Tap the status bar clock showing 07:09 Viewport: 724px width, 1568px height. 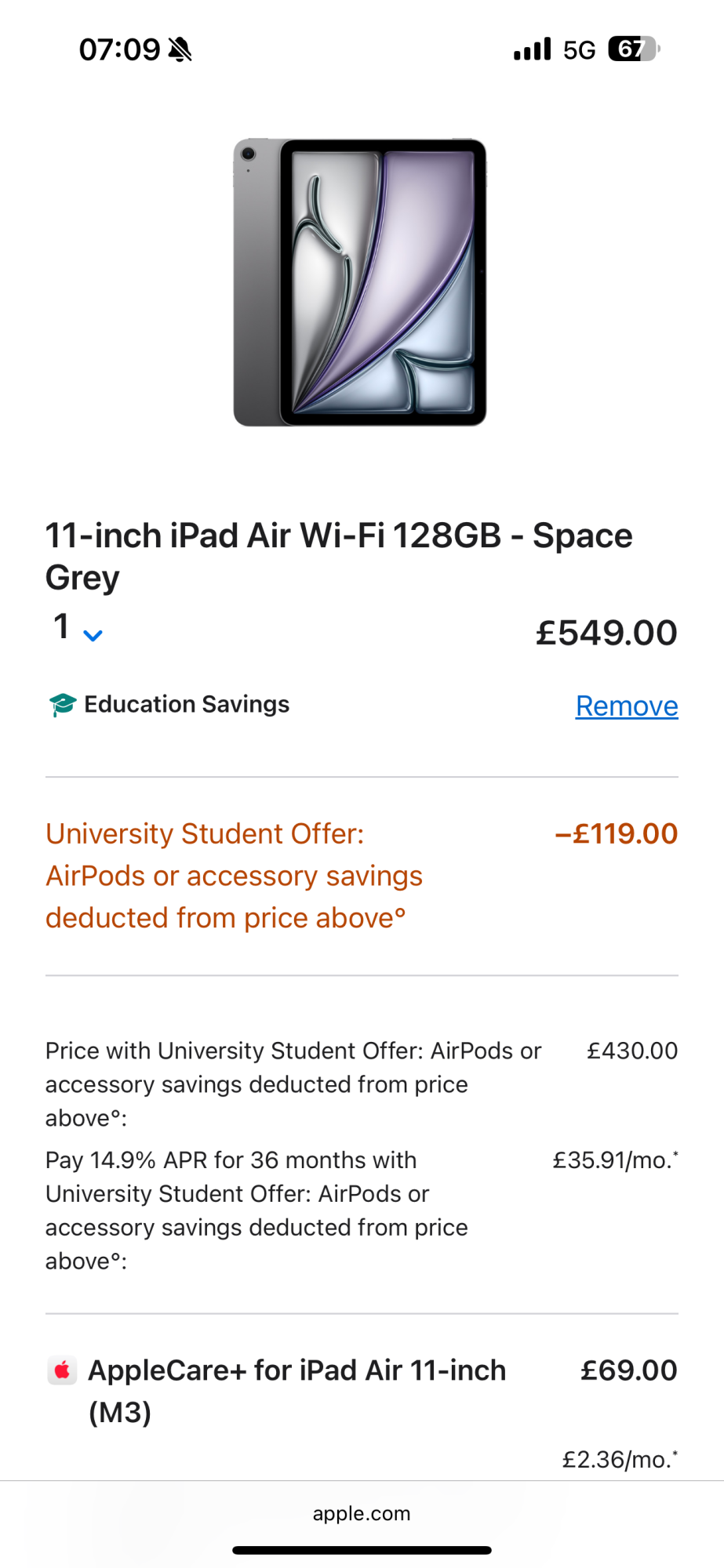119,49
